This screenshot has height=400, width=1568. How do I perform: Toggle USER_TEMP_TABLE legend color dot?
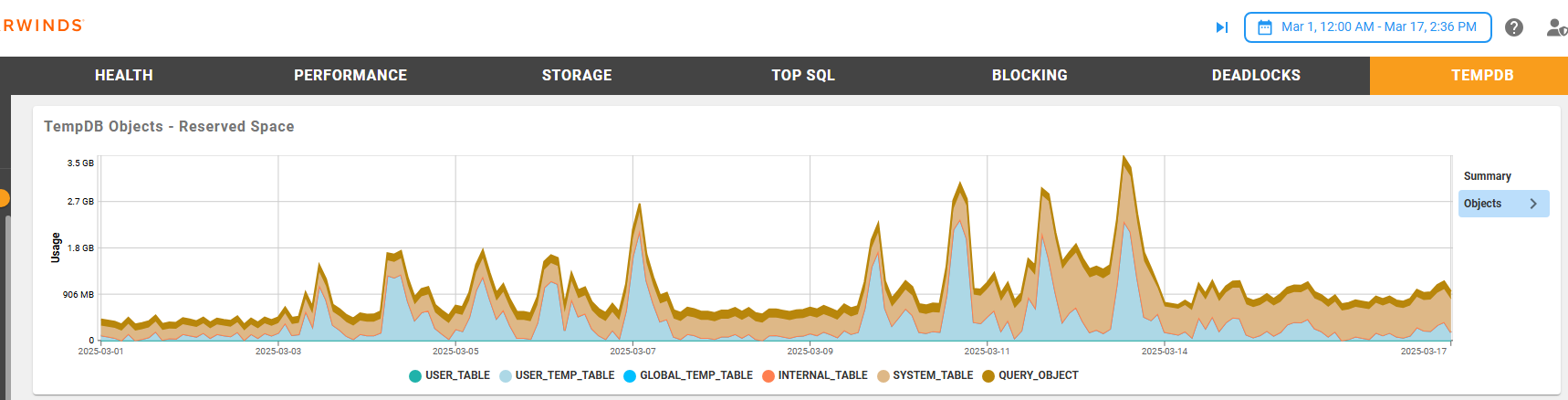point(506,376)
